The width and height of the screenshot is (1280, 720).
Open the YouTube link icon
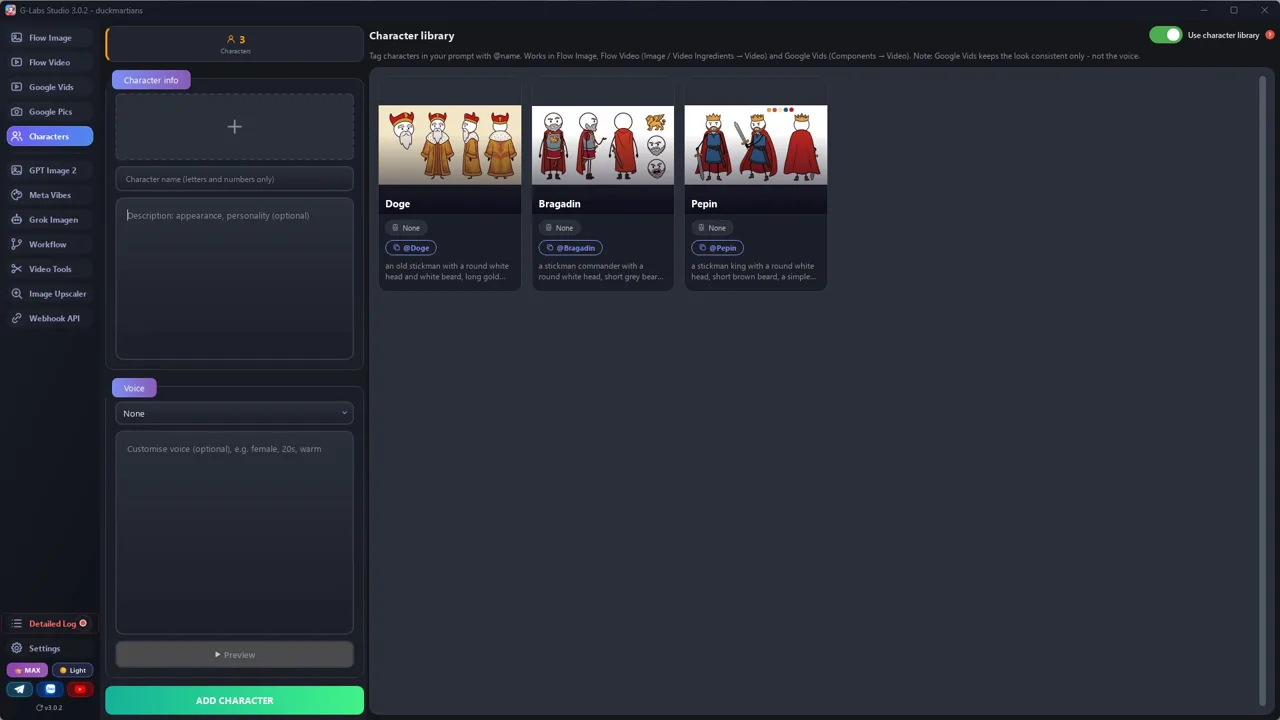[x=80, y=689]
